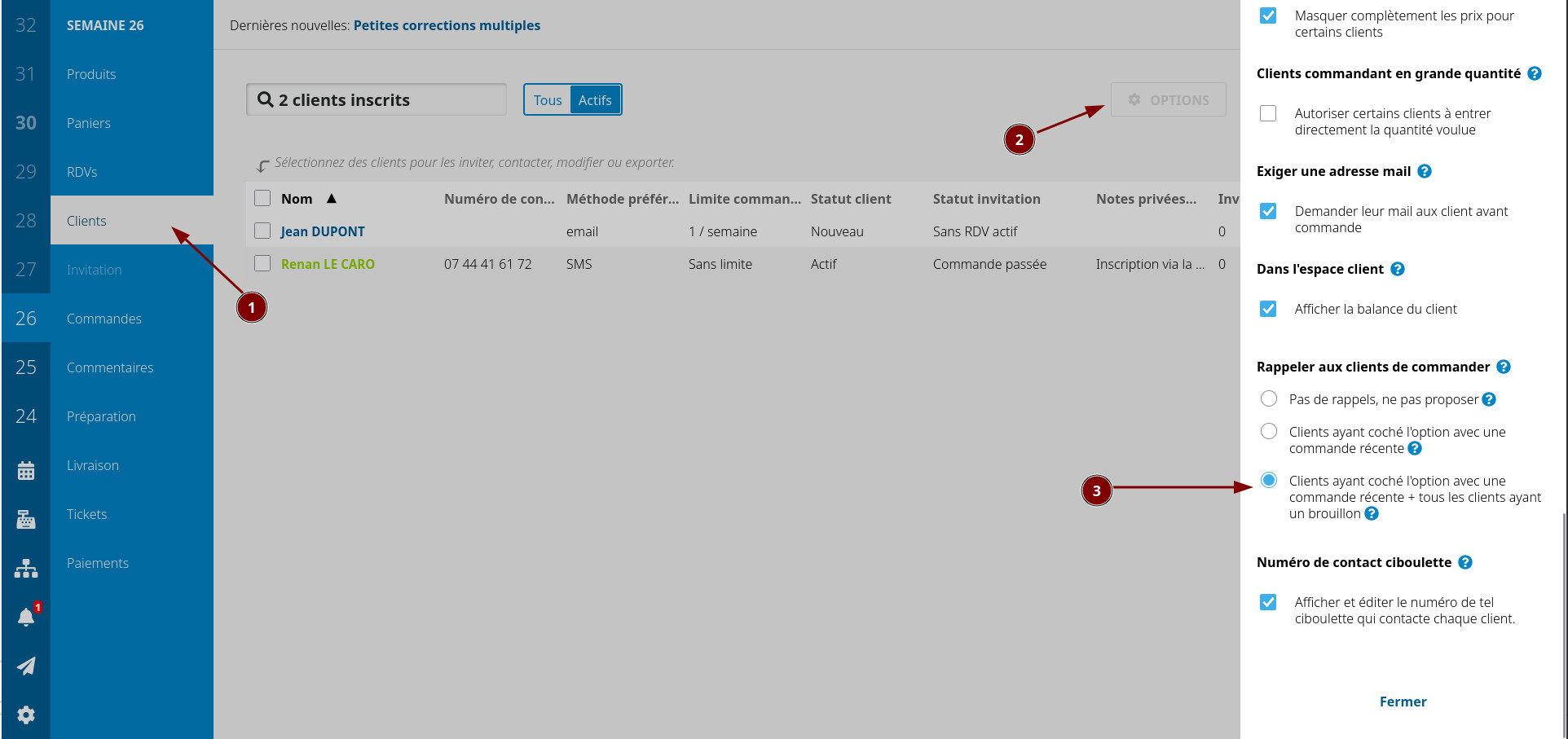
Task: Select week 24 in the week strip
Action: (26, 416)
